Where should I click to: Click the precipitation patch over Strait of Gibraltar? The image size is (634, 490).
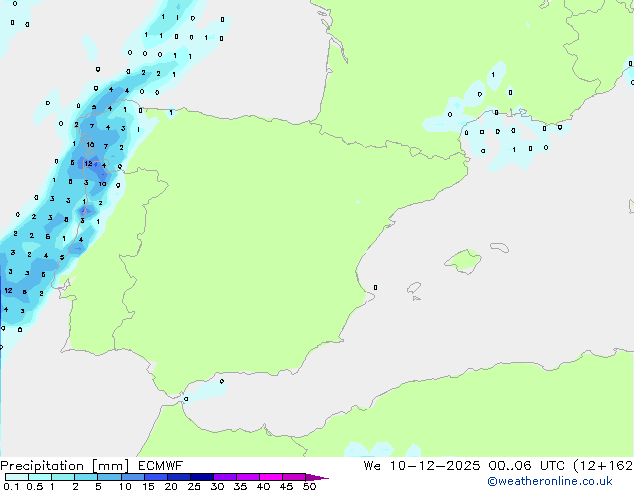pos(205,391)
